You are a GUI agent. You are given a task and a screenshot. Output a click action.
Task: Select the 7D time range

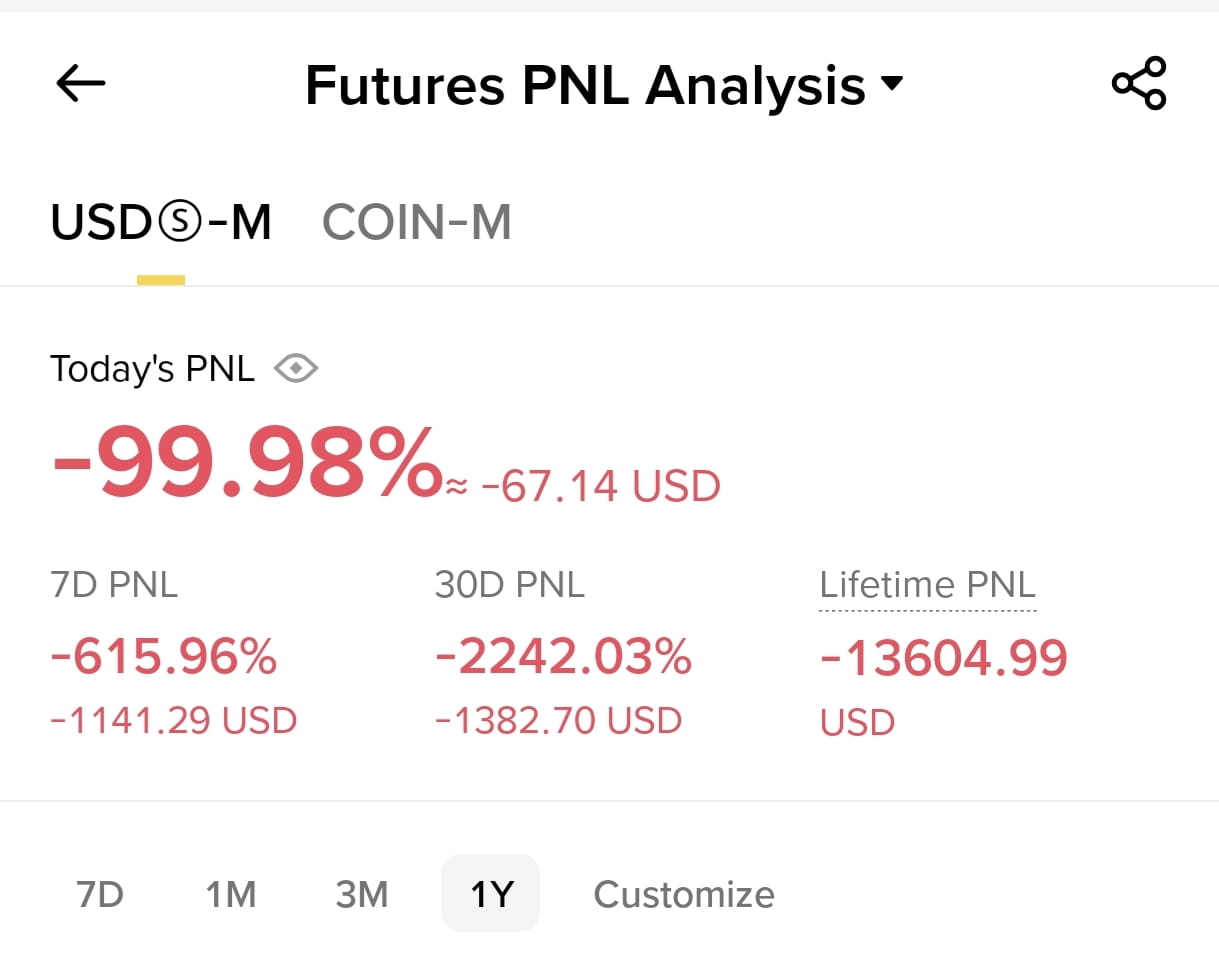tap(100, 893)
